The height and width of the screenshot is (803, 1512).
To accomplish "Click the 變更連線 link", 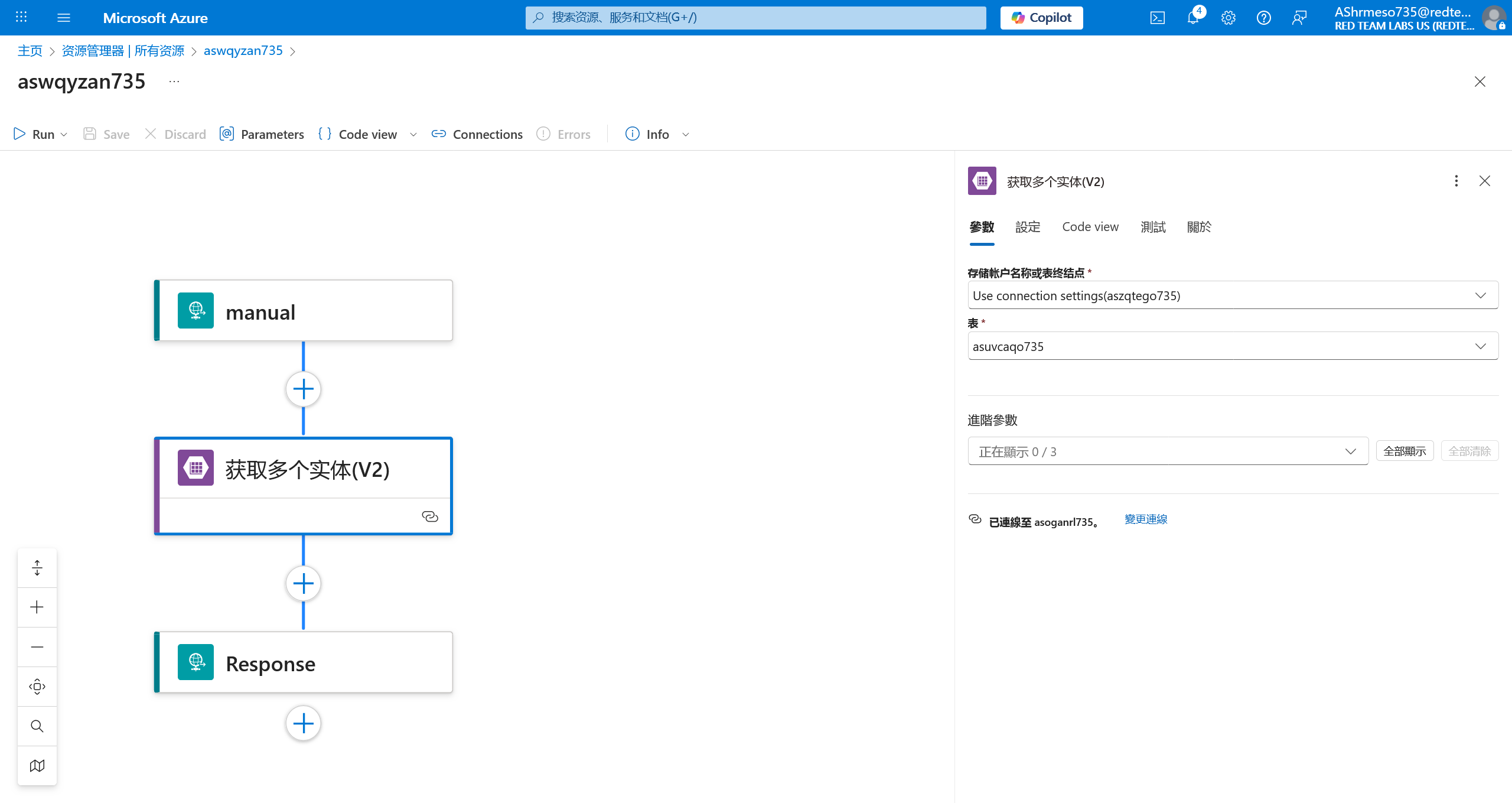I will click(x=1146, y=519).
